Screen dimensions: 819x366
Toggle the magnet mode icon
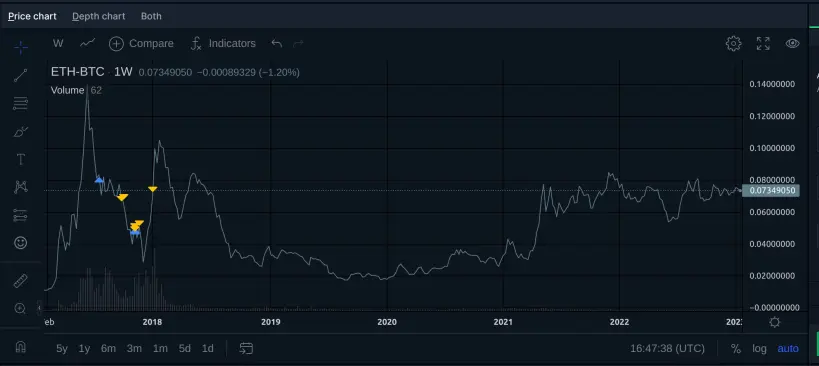pos(21,347)
